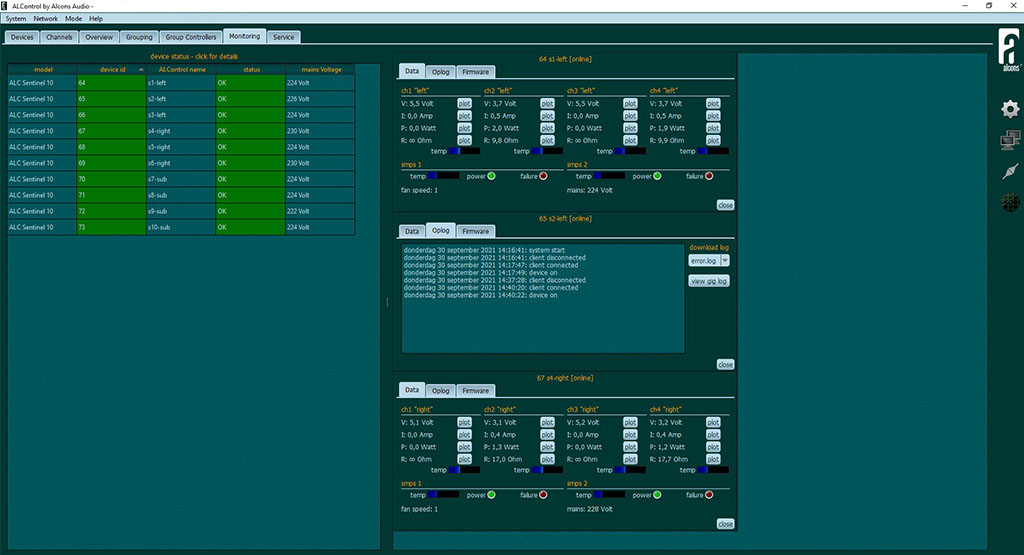Image resolution: width=1024 pixels, height=555 pixels.
Task: Open Firmware tab of 64 s1-left panel
Action: click(x=475, y=72)
